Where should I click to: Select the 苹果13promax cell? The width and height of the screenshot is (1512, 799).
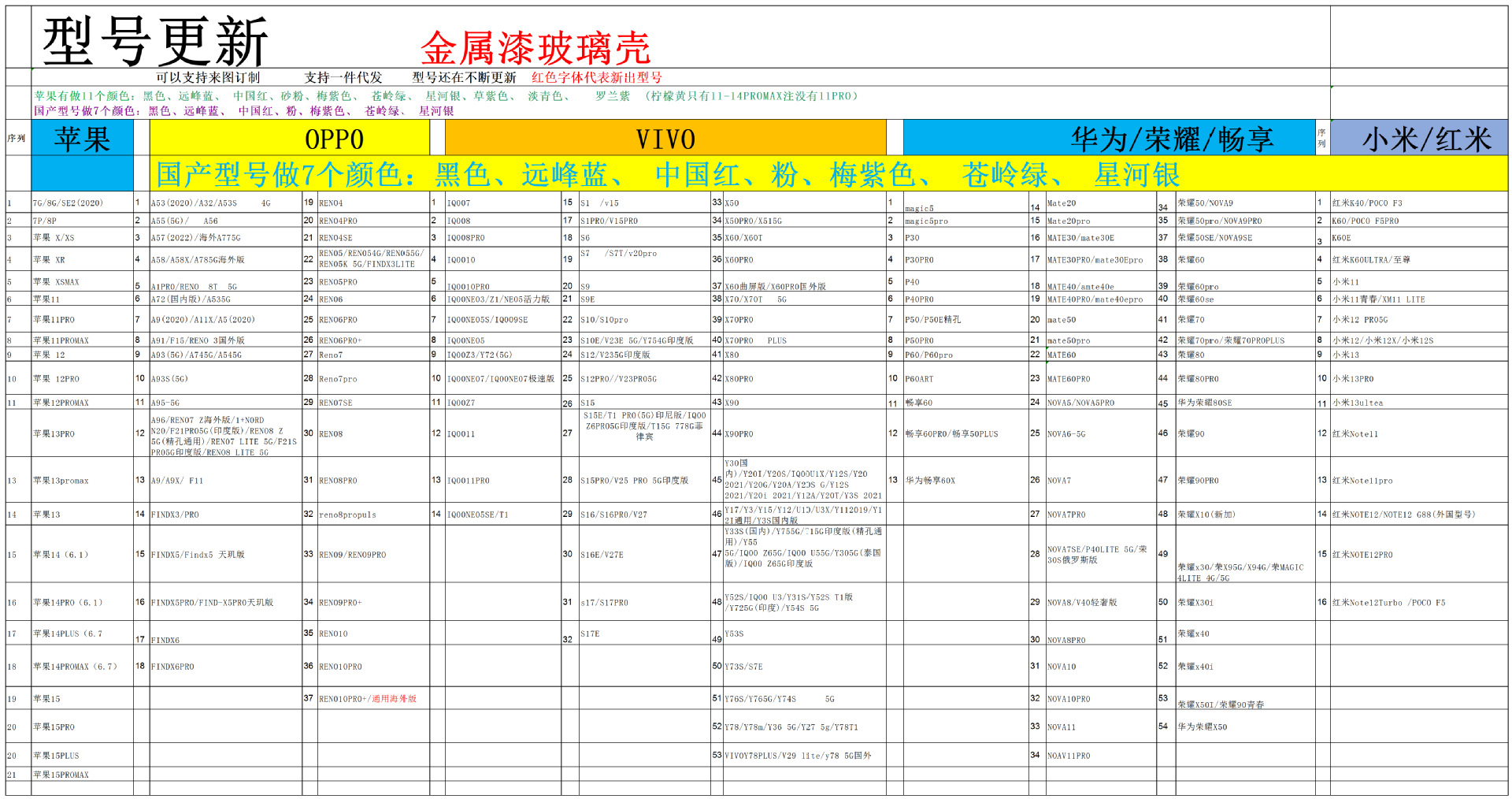pyautogui.click(x=83, y=480)
